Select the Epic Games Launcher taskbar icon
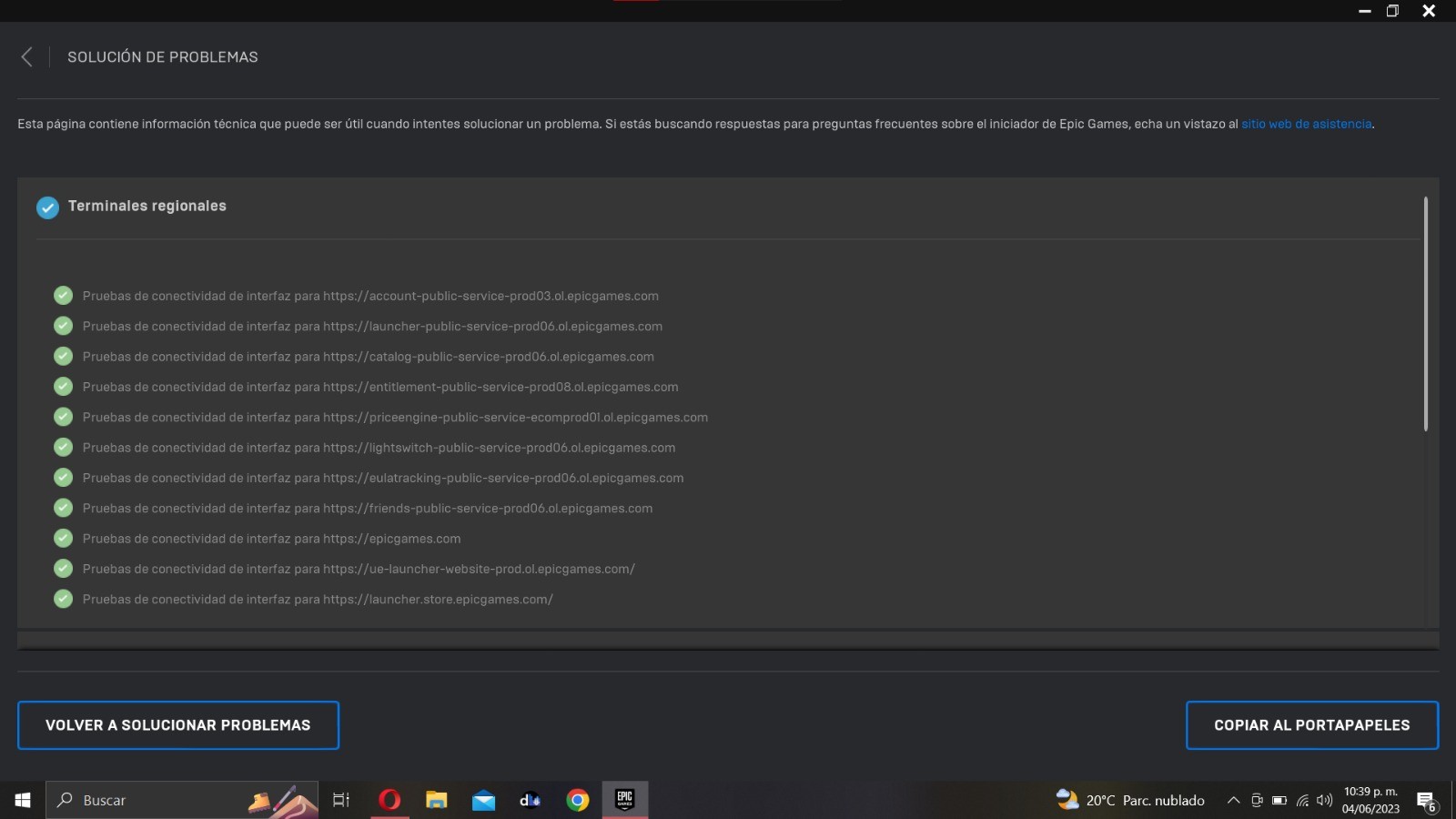The image size is (1456, 819). pyautogui.click(x=625, y=800)
